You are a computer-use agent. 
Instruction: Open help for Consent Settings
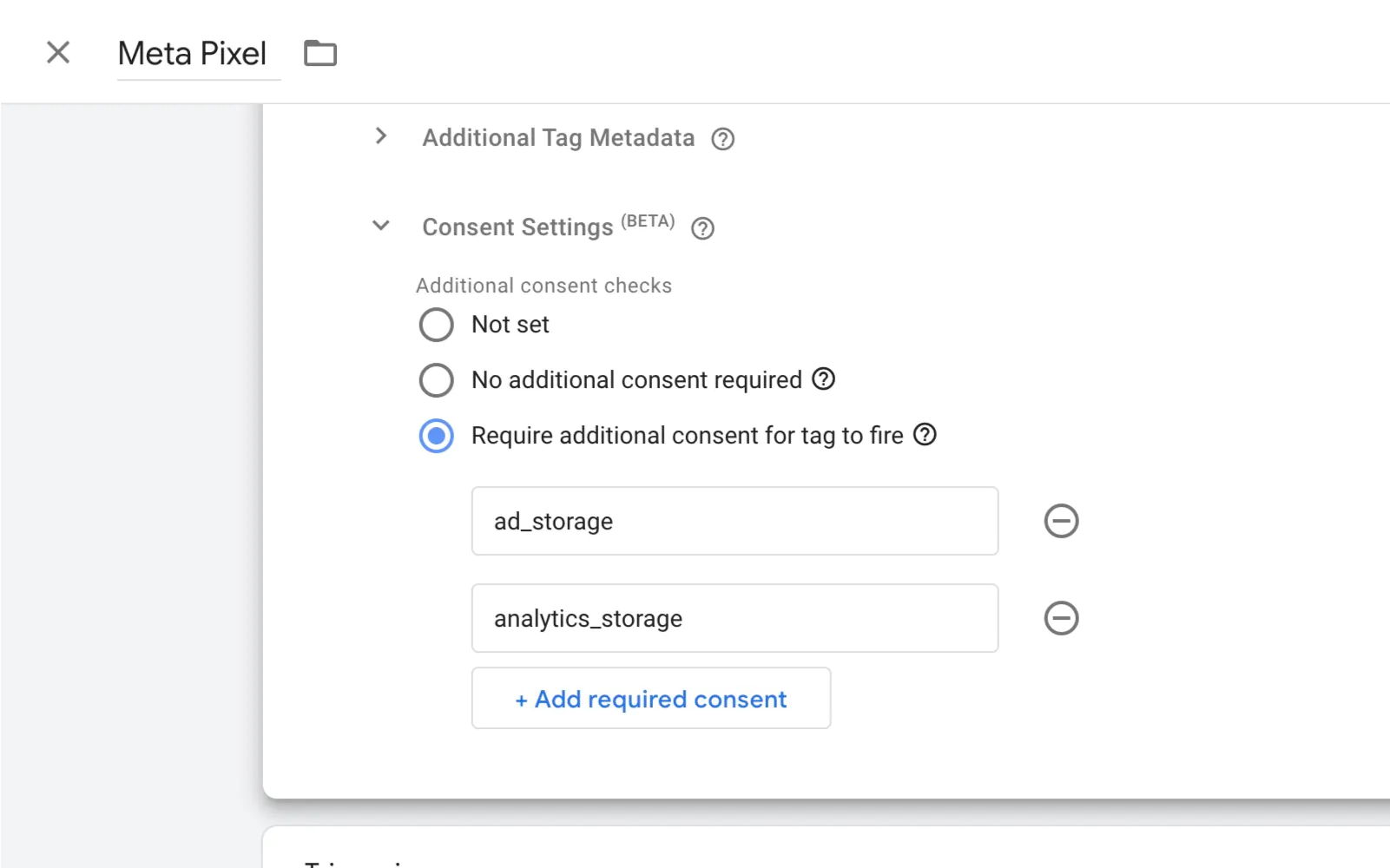[702, 228]
